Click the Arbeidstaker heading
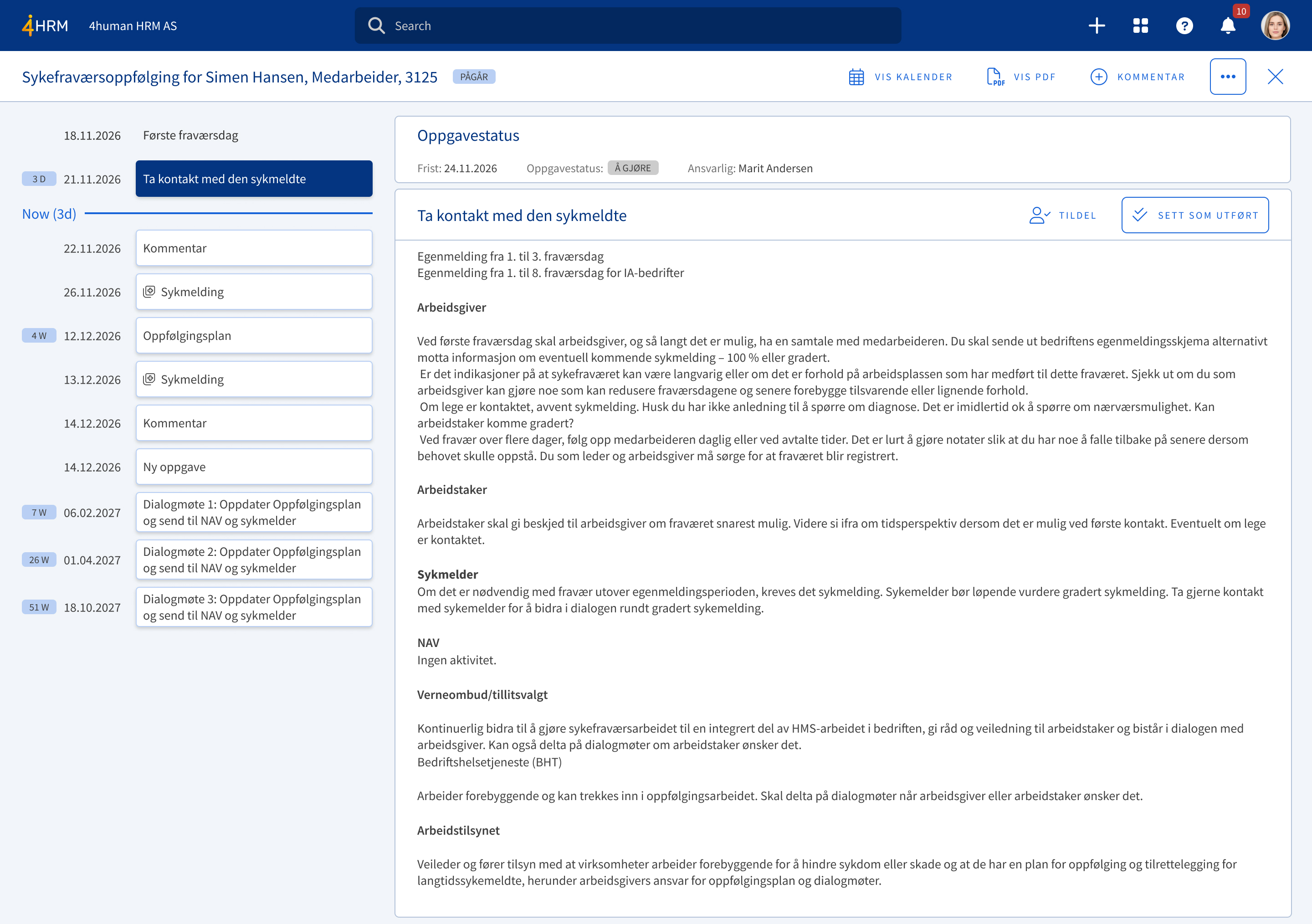This screenshot has width=1312, height=924. click(x=451, y=490)
